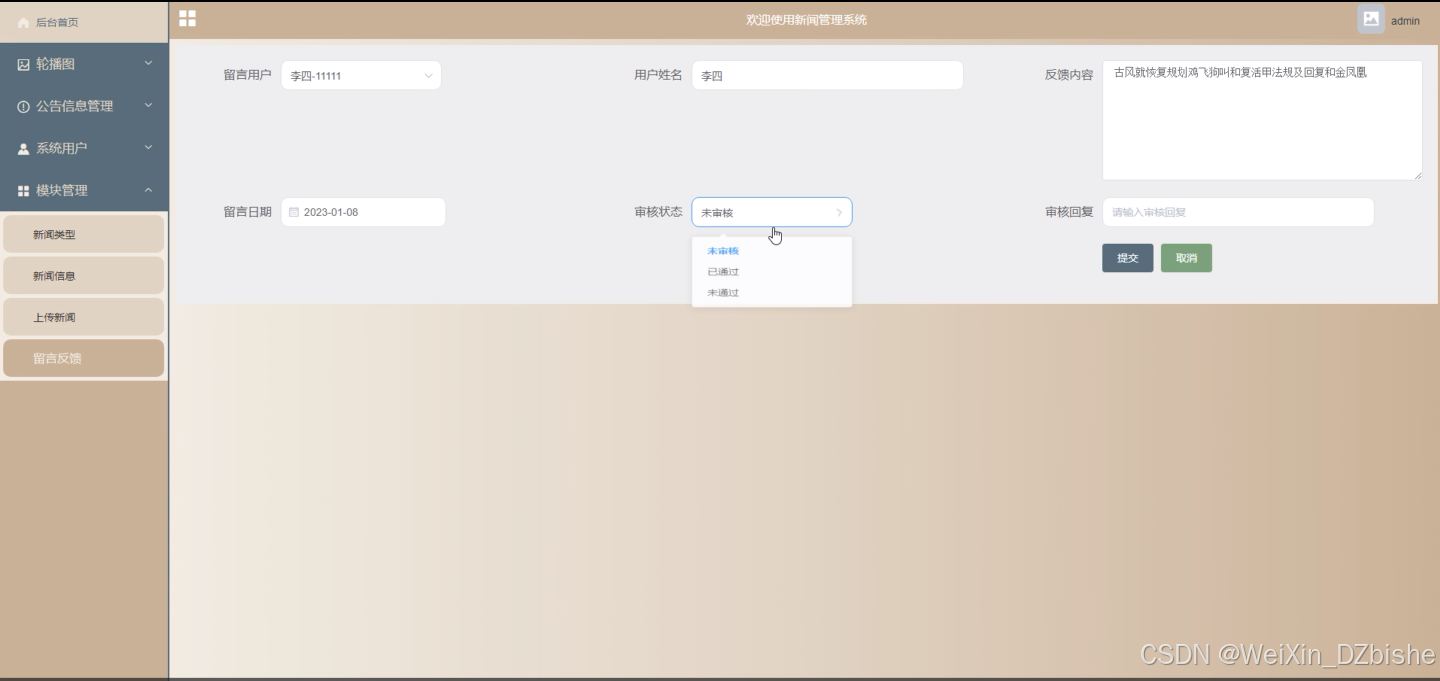Click the 留言日期 date field

[363, 212]
